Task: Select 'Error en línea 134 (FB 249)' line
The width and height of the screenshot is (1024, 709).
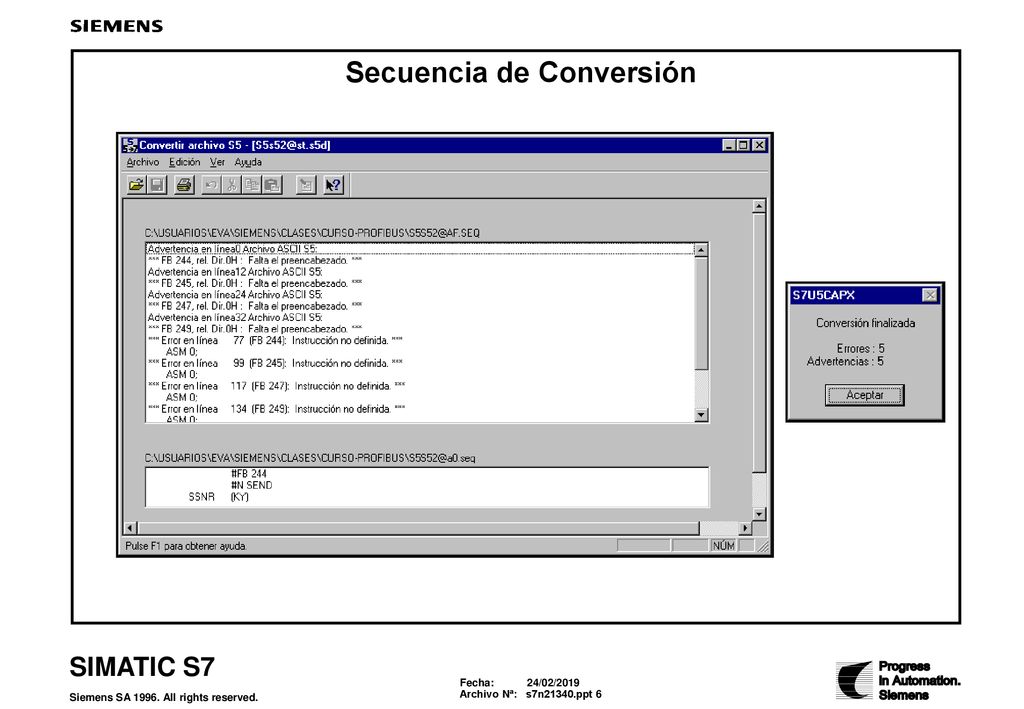Action: tap(420, 409)
